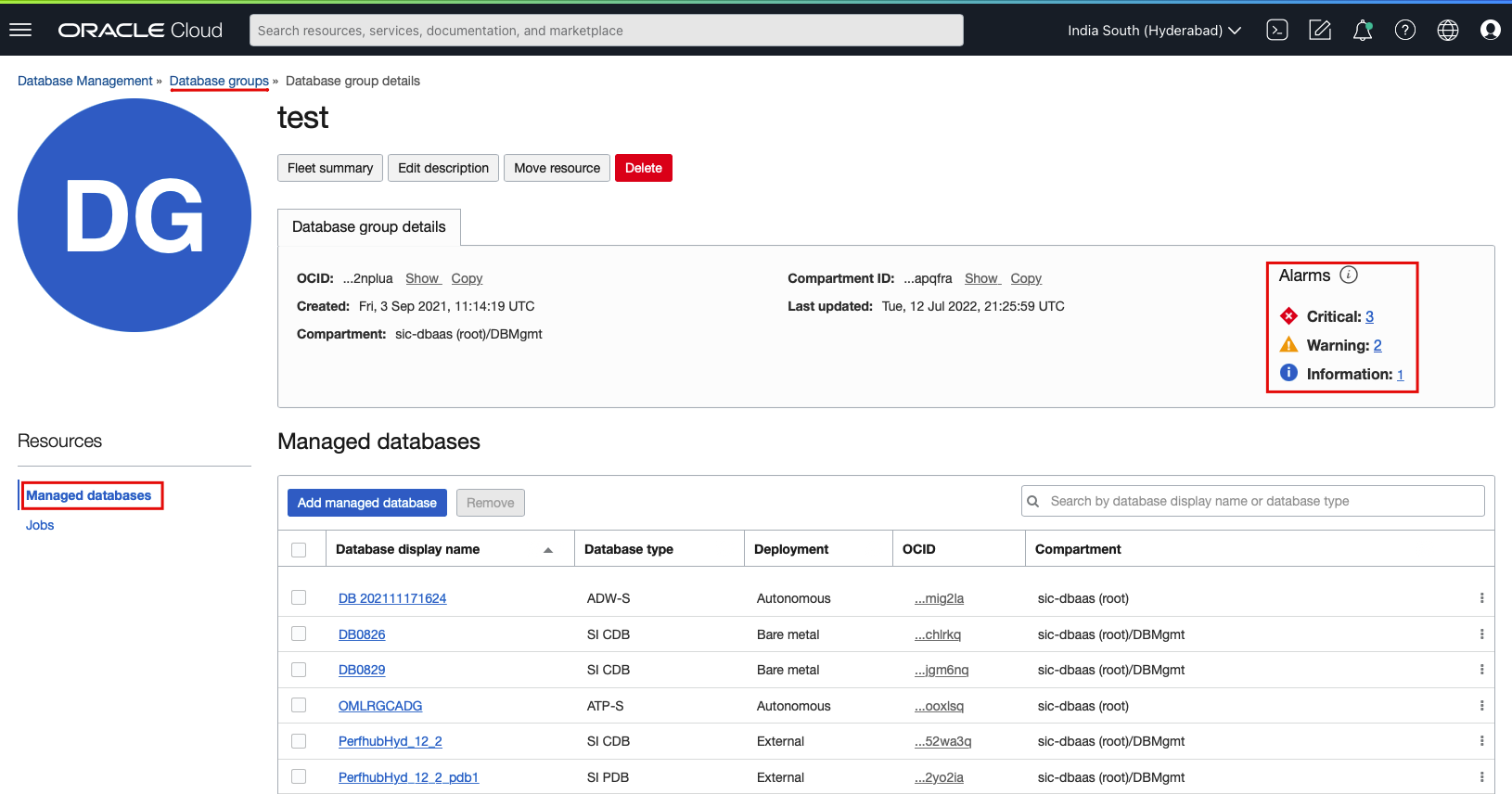Open the language globe icon
The image size is (1512, 794).
[1448, 31]
